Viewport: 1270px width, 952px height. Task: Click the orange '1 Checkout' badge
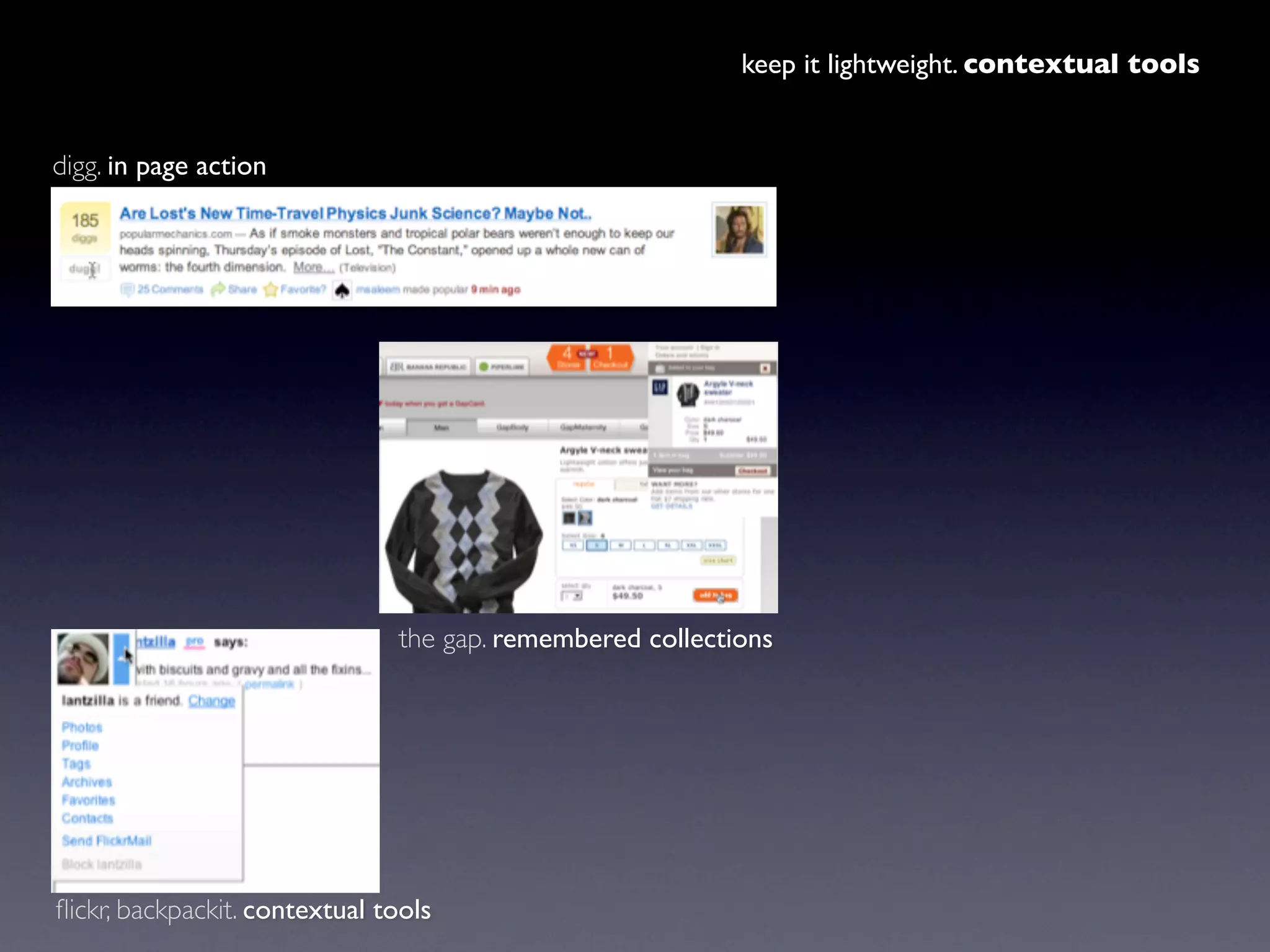pyautogui.click(x=611, y=358)
